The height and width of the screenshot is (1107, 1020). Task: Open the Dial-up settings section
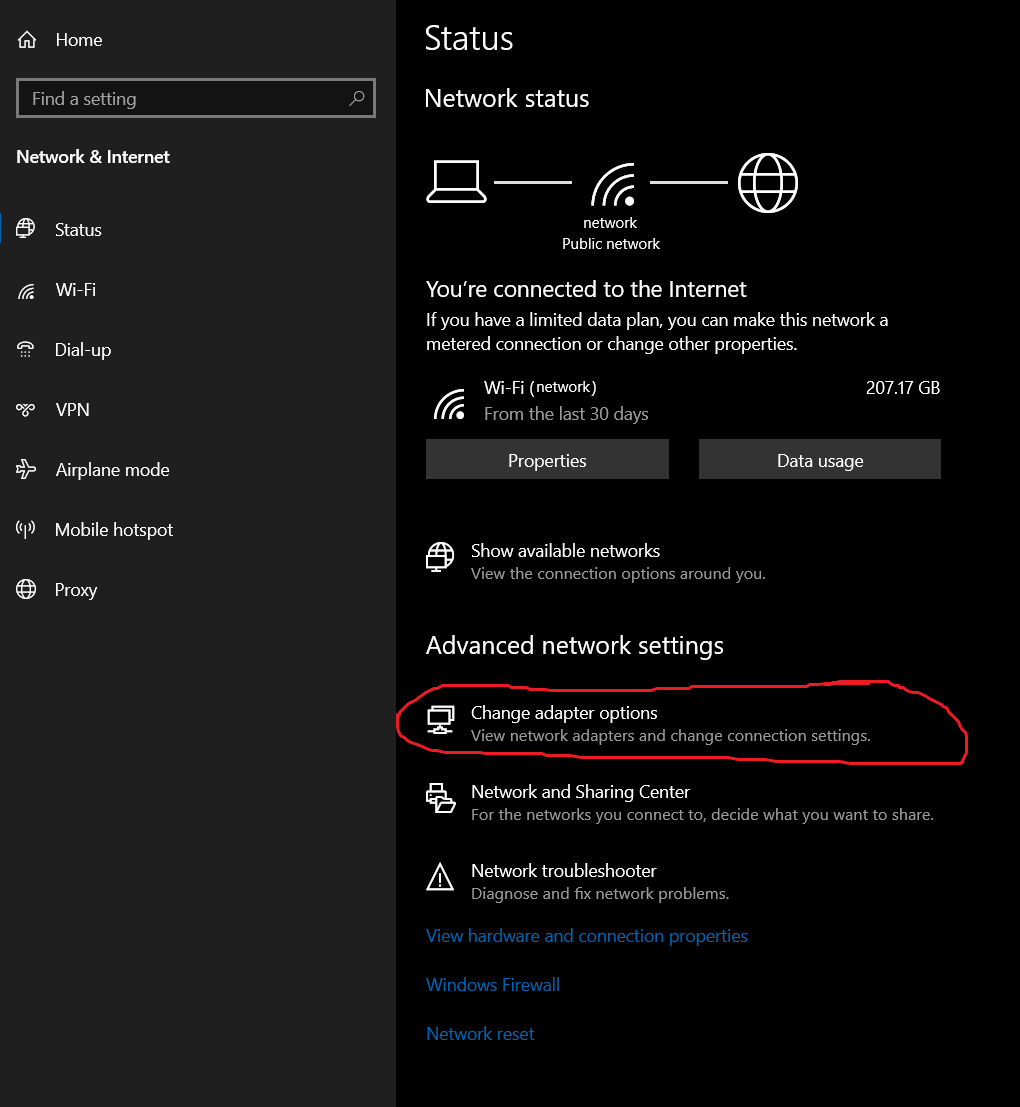pos(198,349)
